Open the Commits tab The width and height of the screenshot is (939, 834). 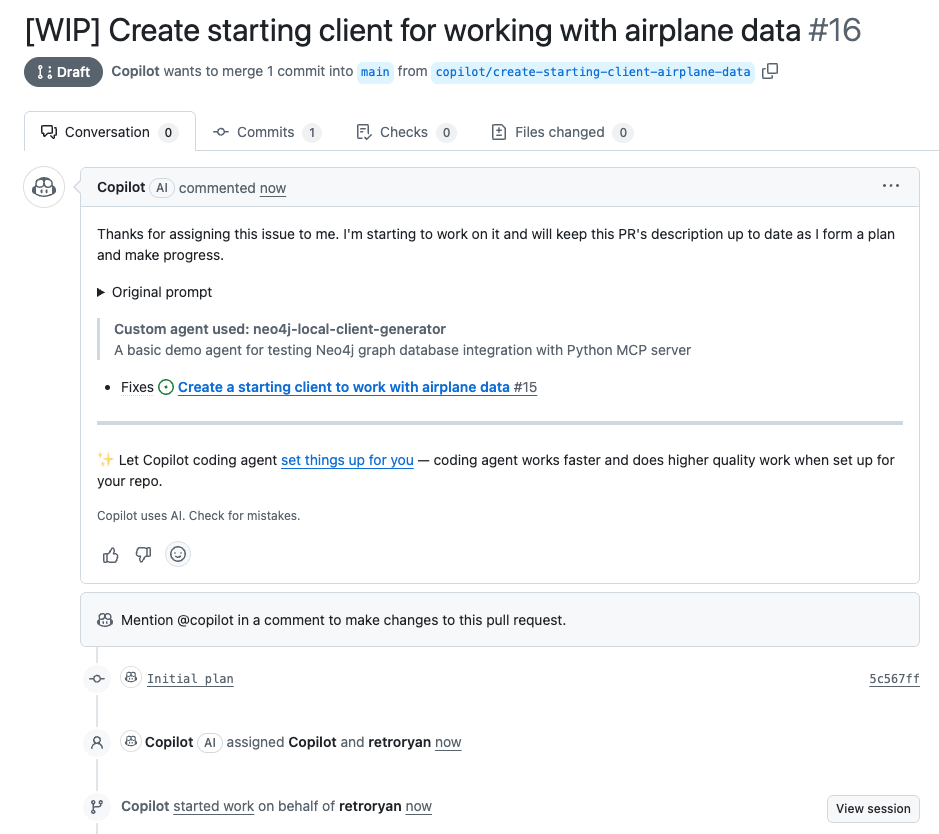267,132
